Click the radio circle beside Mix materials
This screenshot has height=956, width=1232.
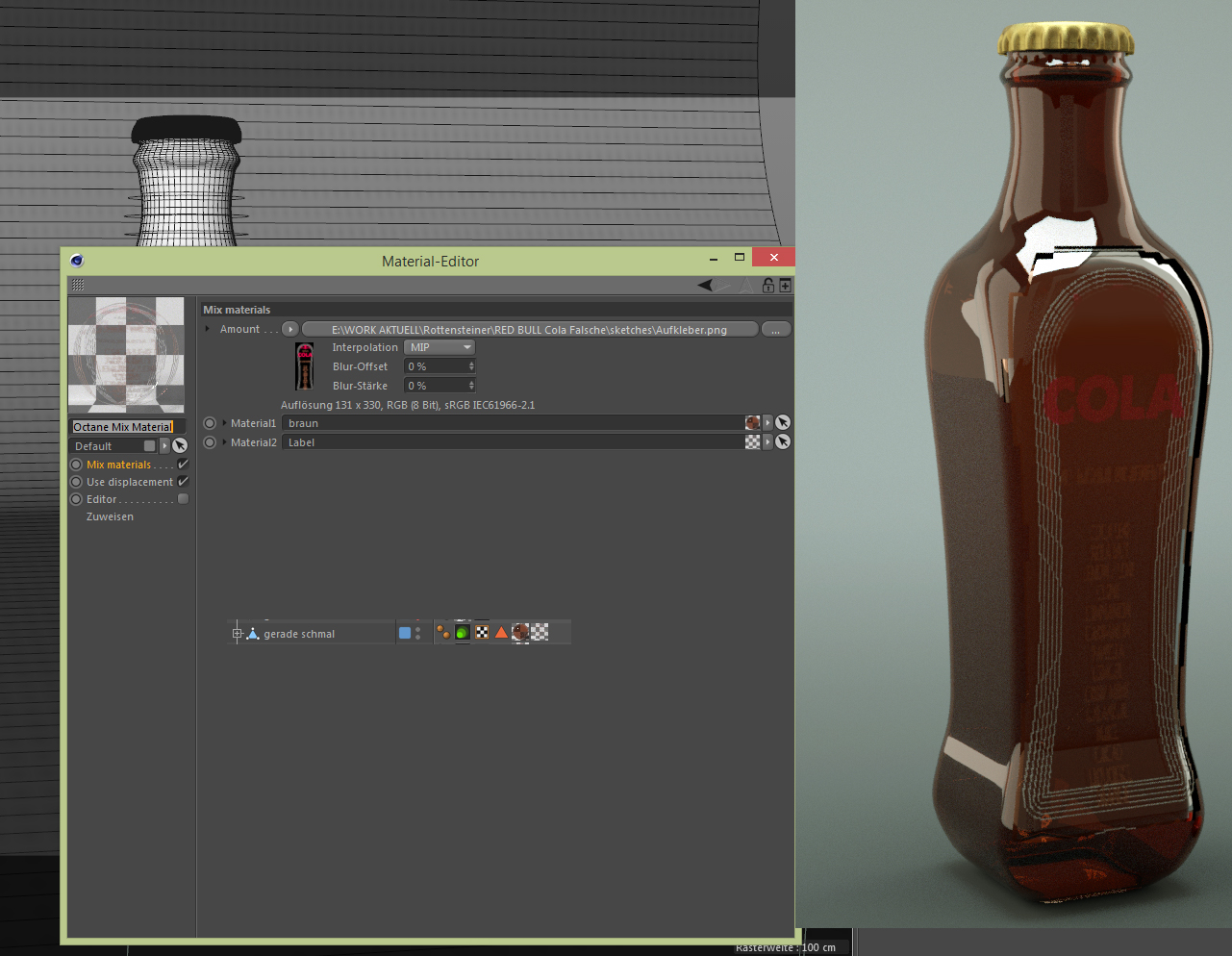(76, 465)
